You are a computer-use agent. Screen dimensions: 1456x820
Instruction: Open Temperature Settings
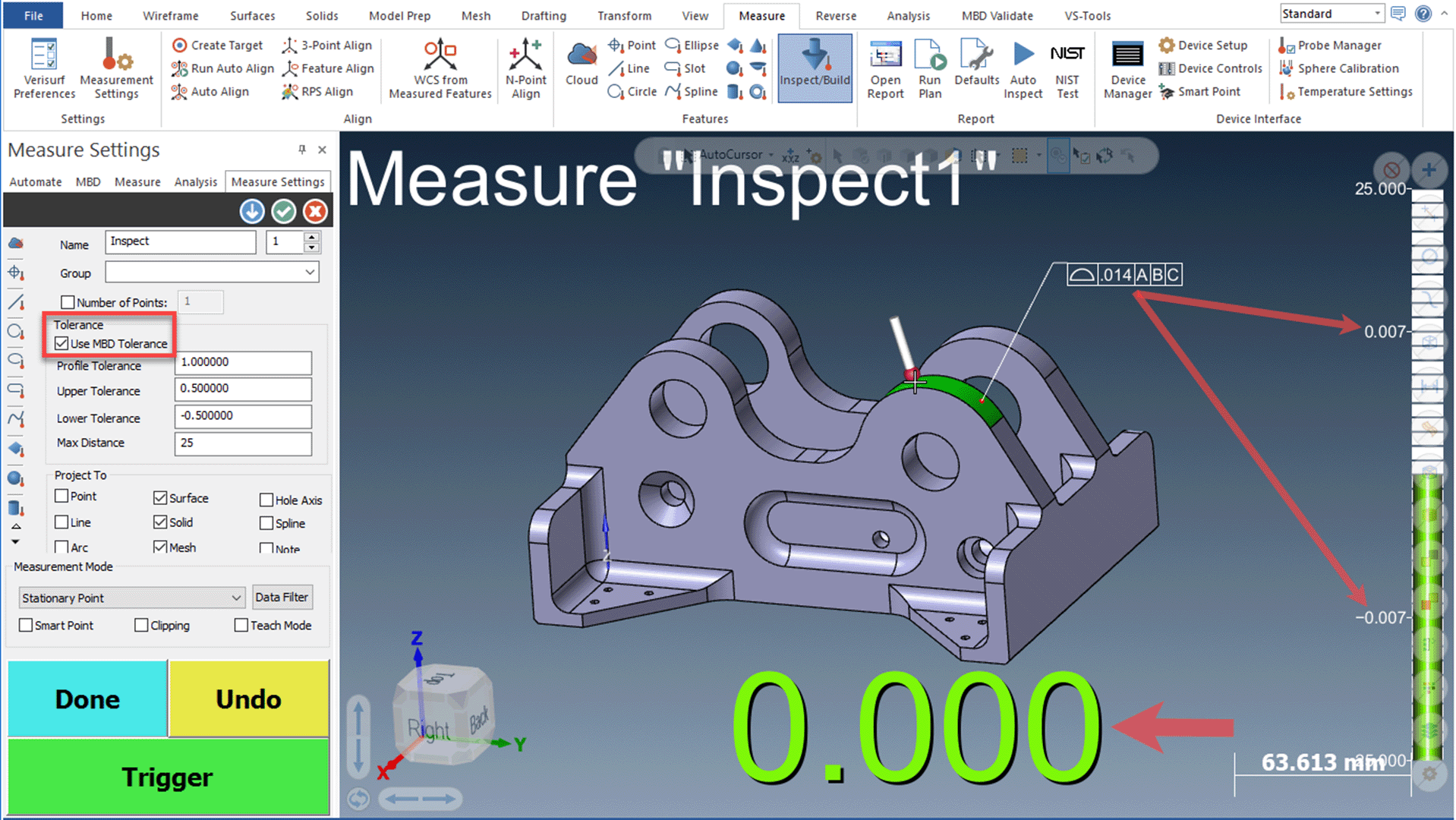(x=1345, y=92)
